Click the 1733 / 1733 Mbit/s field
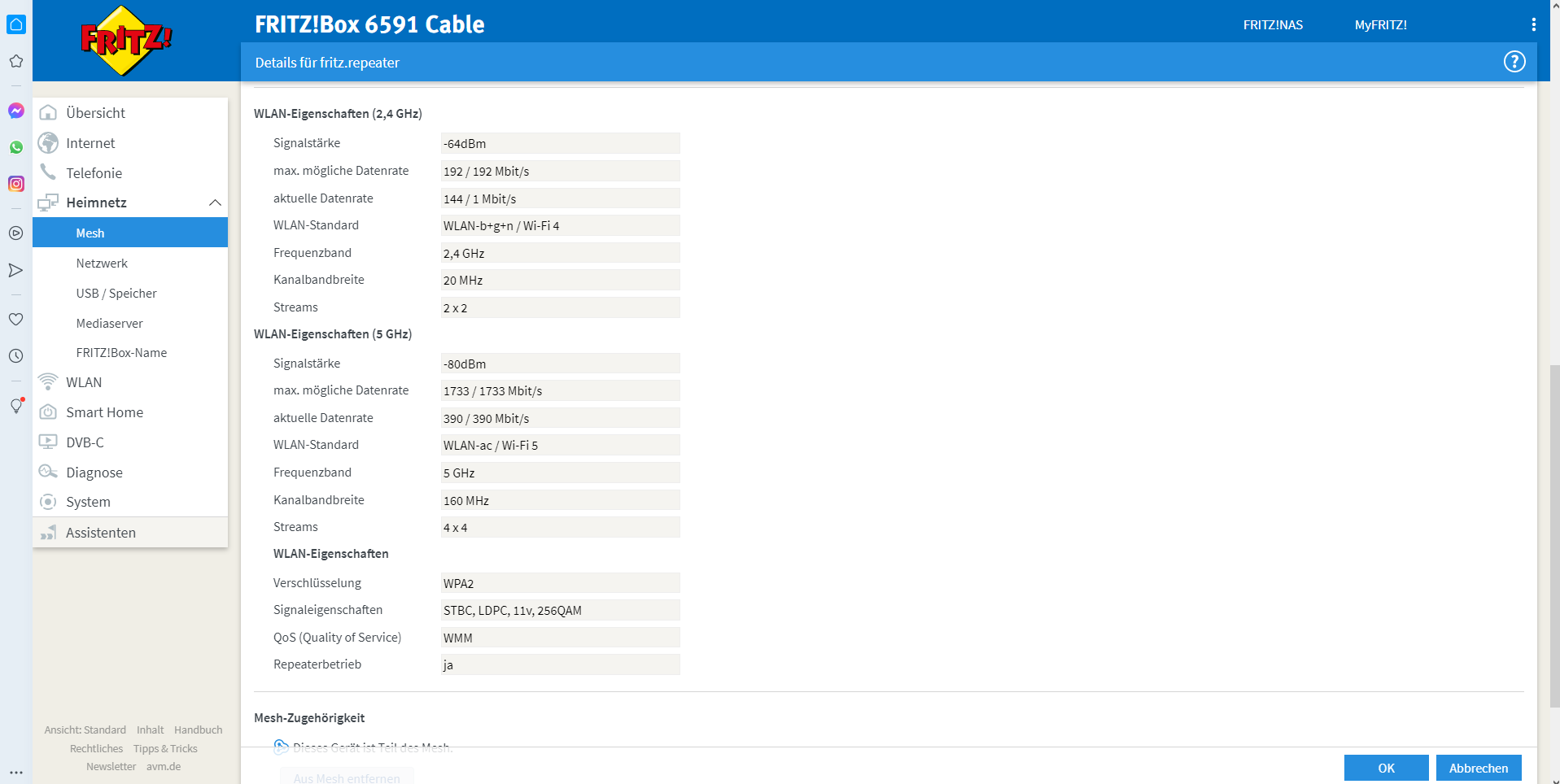This screenshot has width=1560, height=784. [560, 390]
